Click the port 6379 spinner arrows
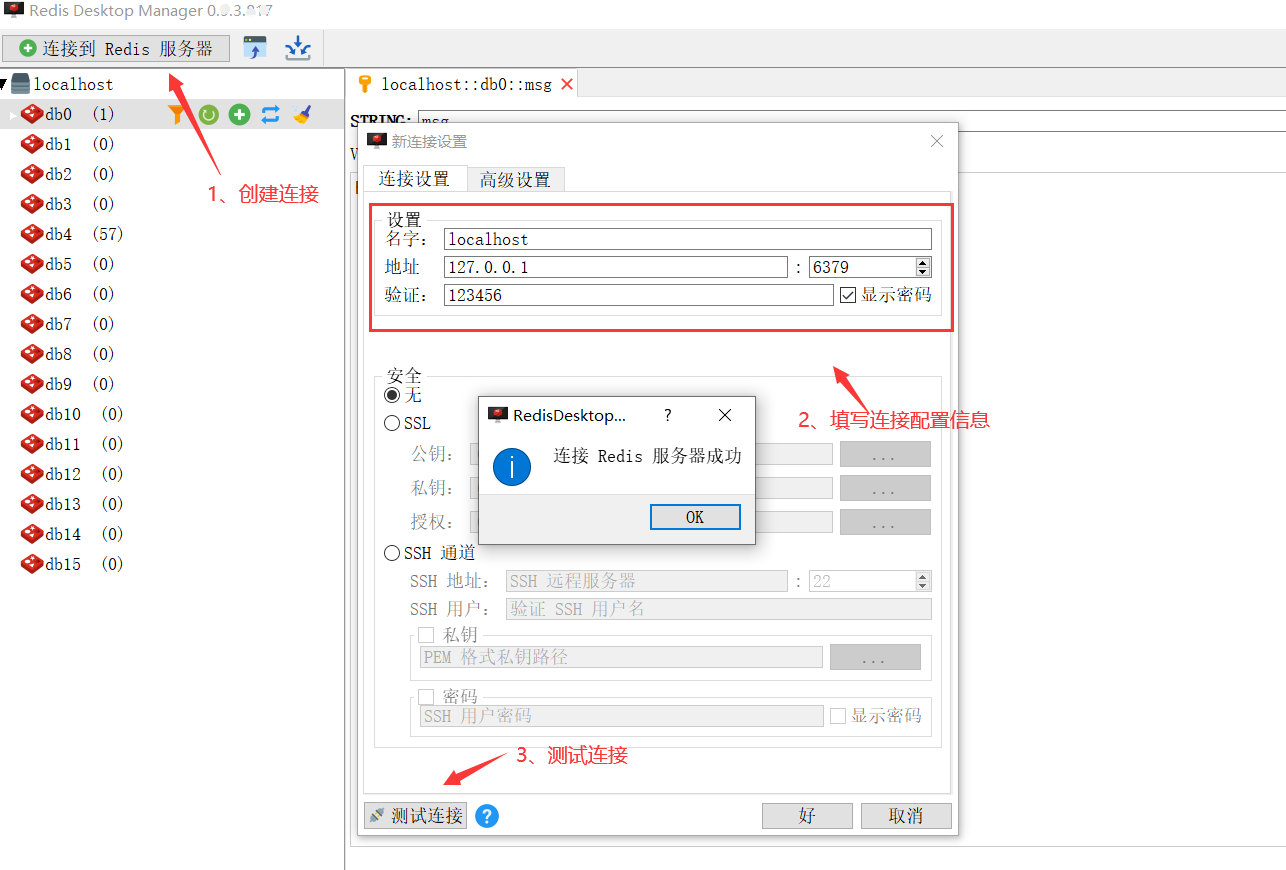This screenshot has width=1286, height=870. click(x=923, y=267)
